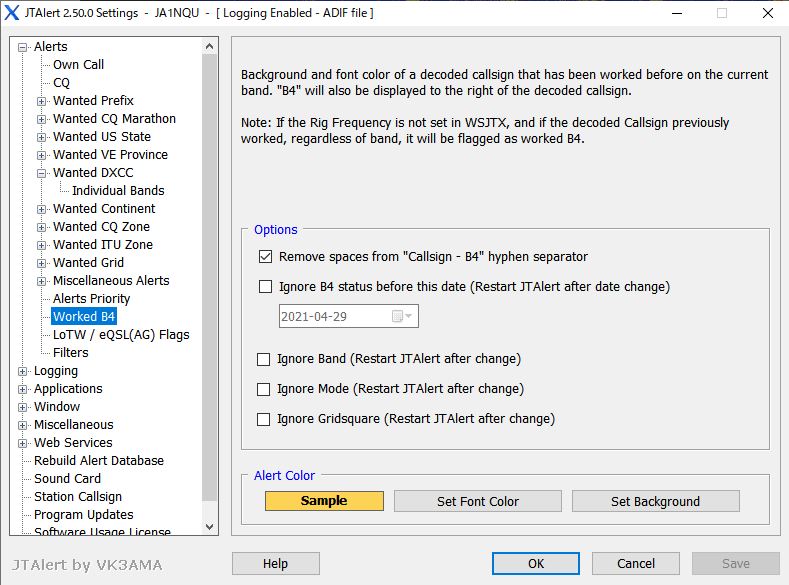Image resolution: width=789 pixels, height=585 pixels.
Task: Expand the Web Services node
Action: pos(23,443)
